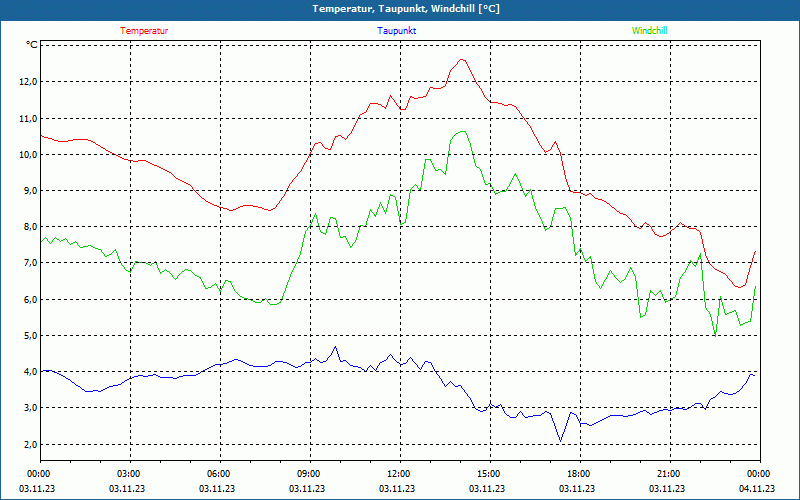The height and width of the screenshot is (500, 800).
Task: Click the 03.11.23 date under 21:00
Action: point(667,488)
